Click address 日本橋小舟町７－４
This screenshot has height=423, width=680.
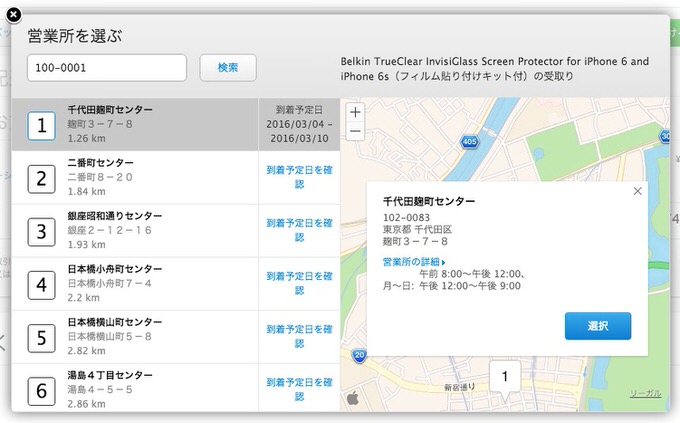coord(110,283)
